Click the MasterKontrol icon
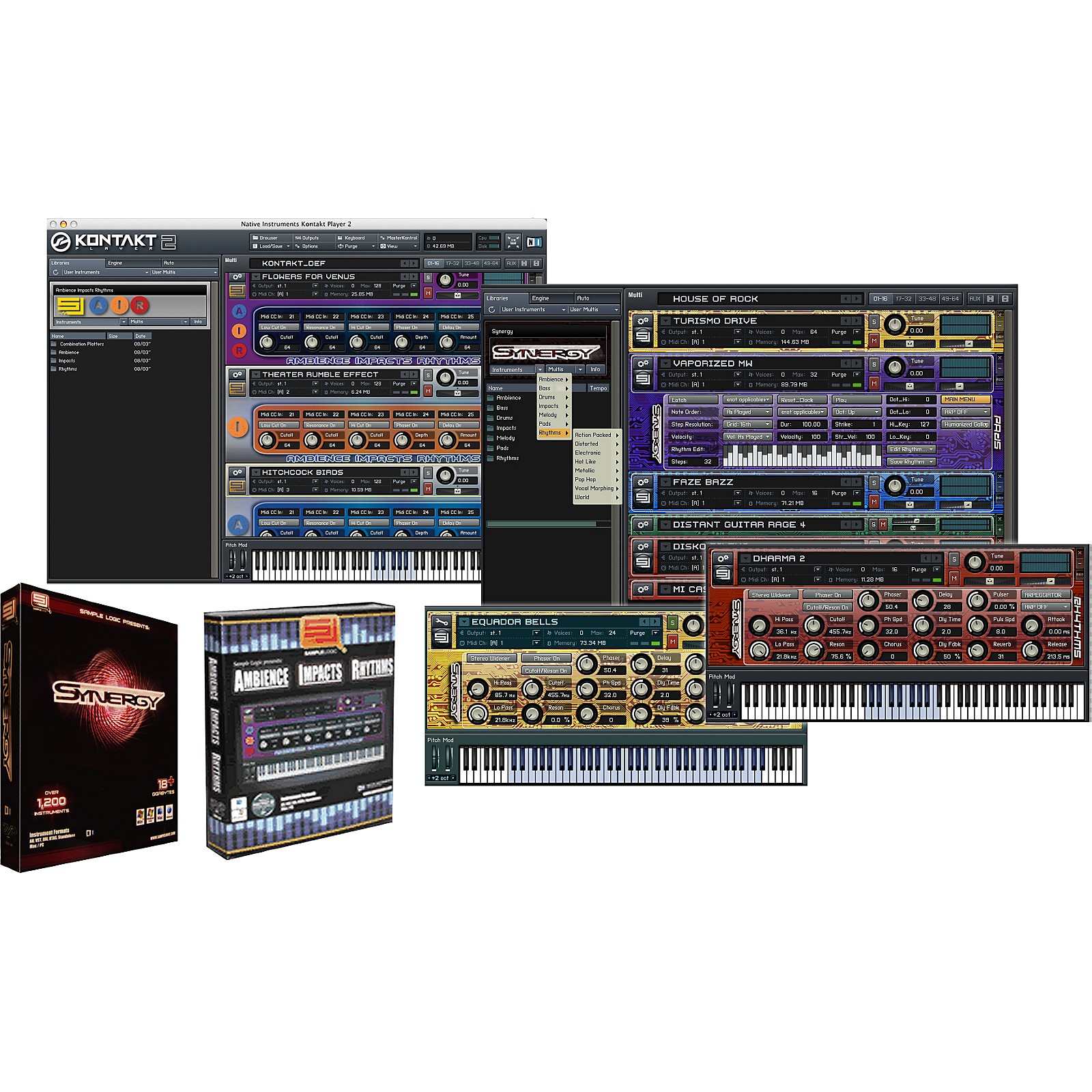This screenshot has width=1092, height=1092. tap(400, 238)
